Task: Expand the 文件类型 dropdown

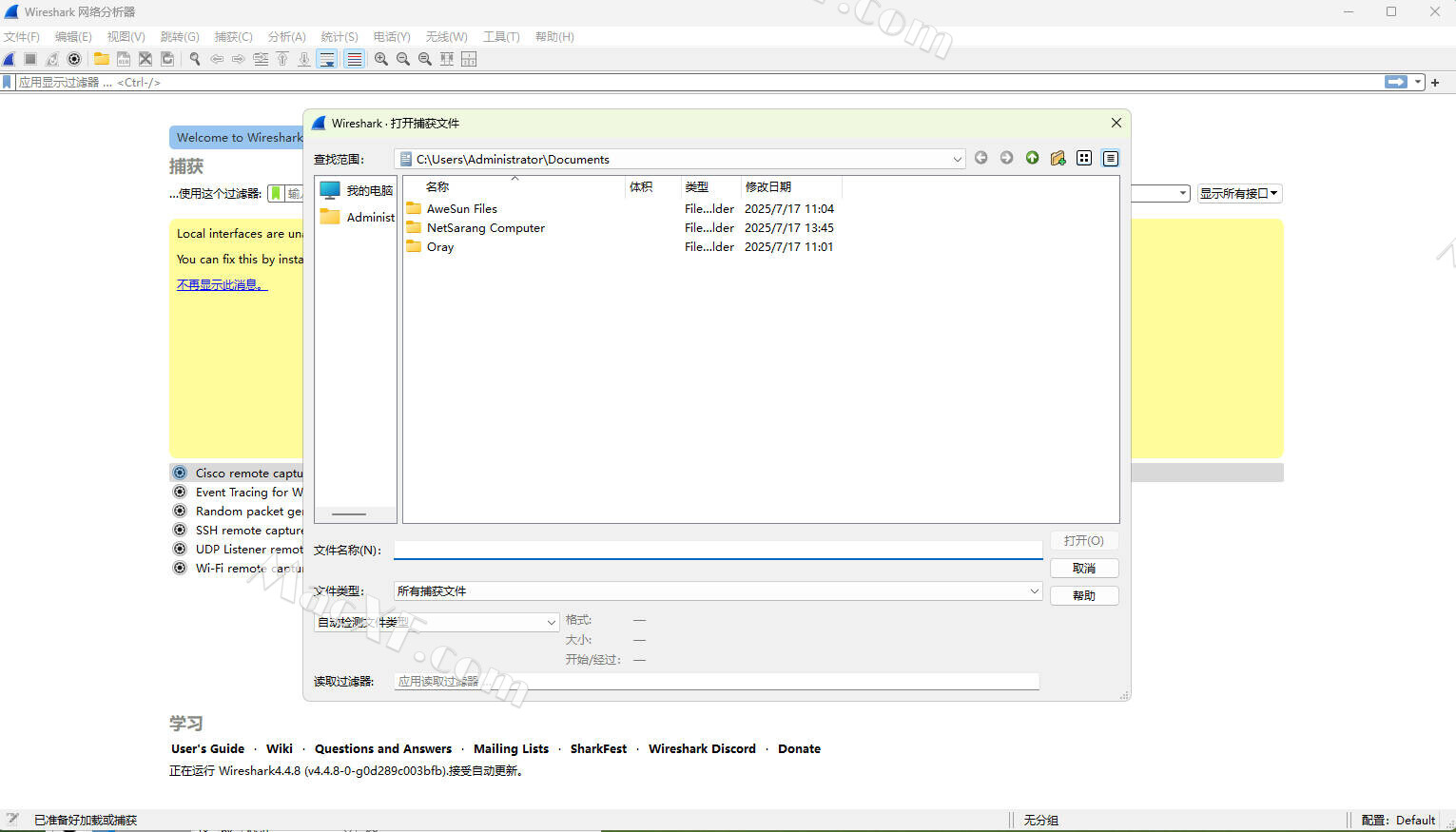Action: click(1034, 590)
